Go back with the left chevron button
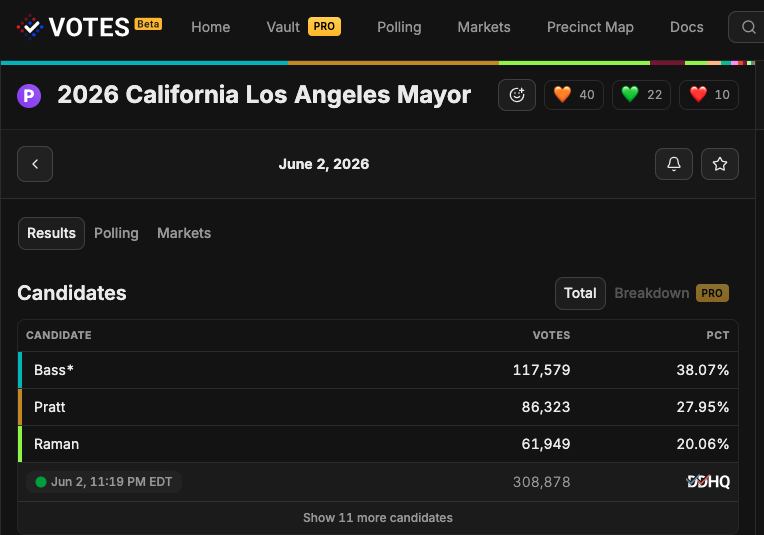Image resolution: width=764 pixels, height=535 pixels. pos(35,164)
